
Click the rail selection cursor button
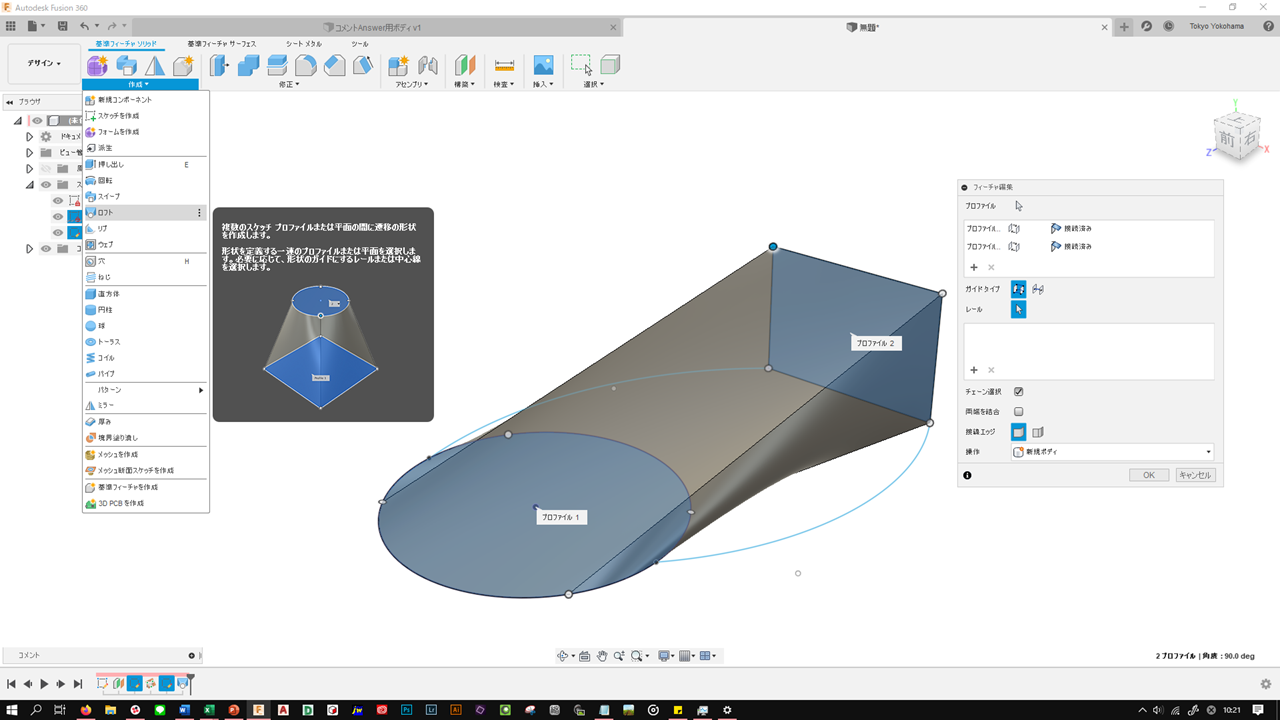[1018, 310]
